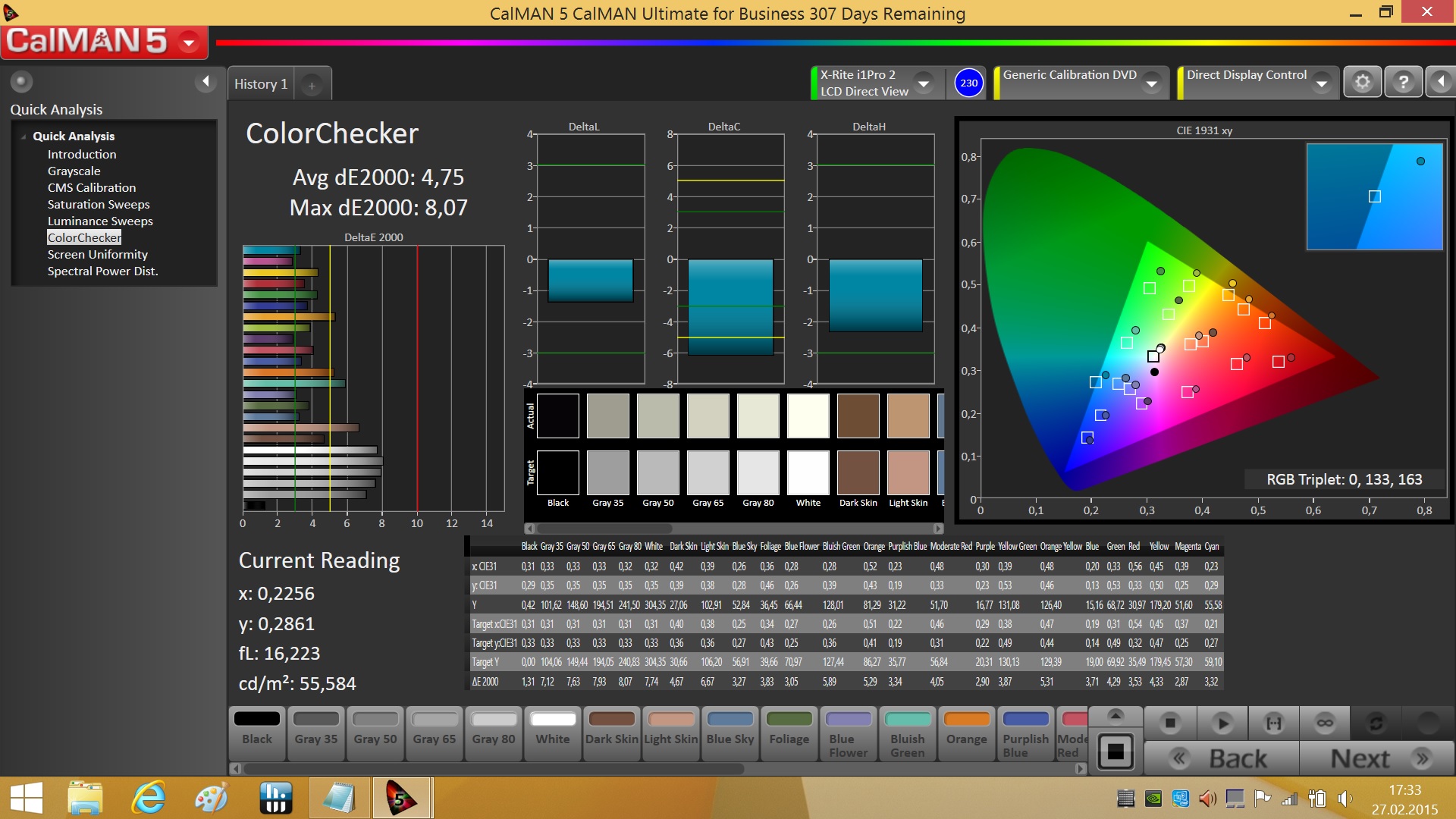Click the Dark Skin actual swatch thumbnail
The height and width of the screenshot is (819, 1456).
tap(858, 415)
